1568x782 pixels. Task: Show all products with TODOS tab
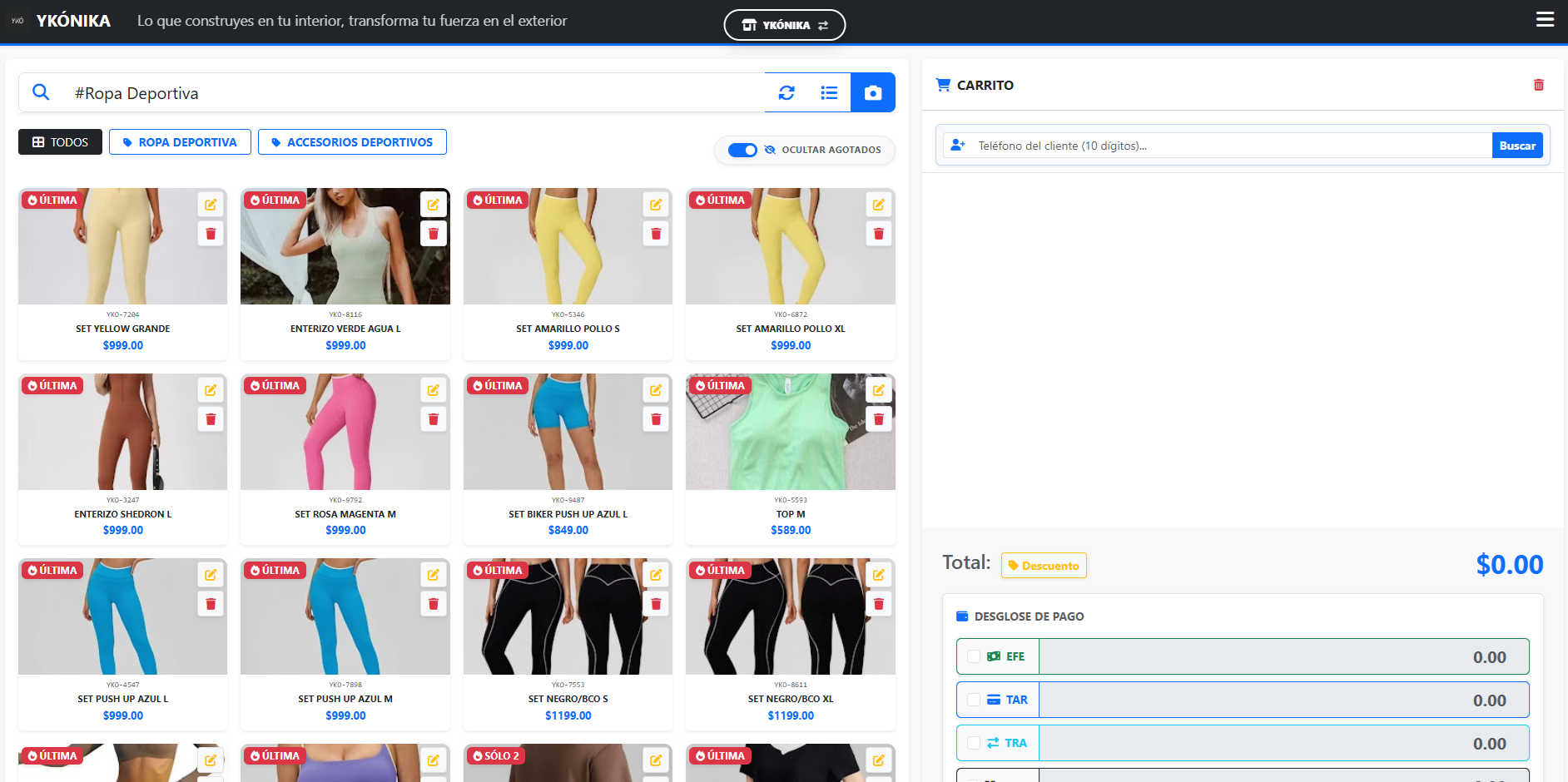[60, 142]
